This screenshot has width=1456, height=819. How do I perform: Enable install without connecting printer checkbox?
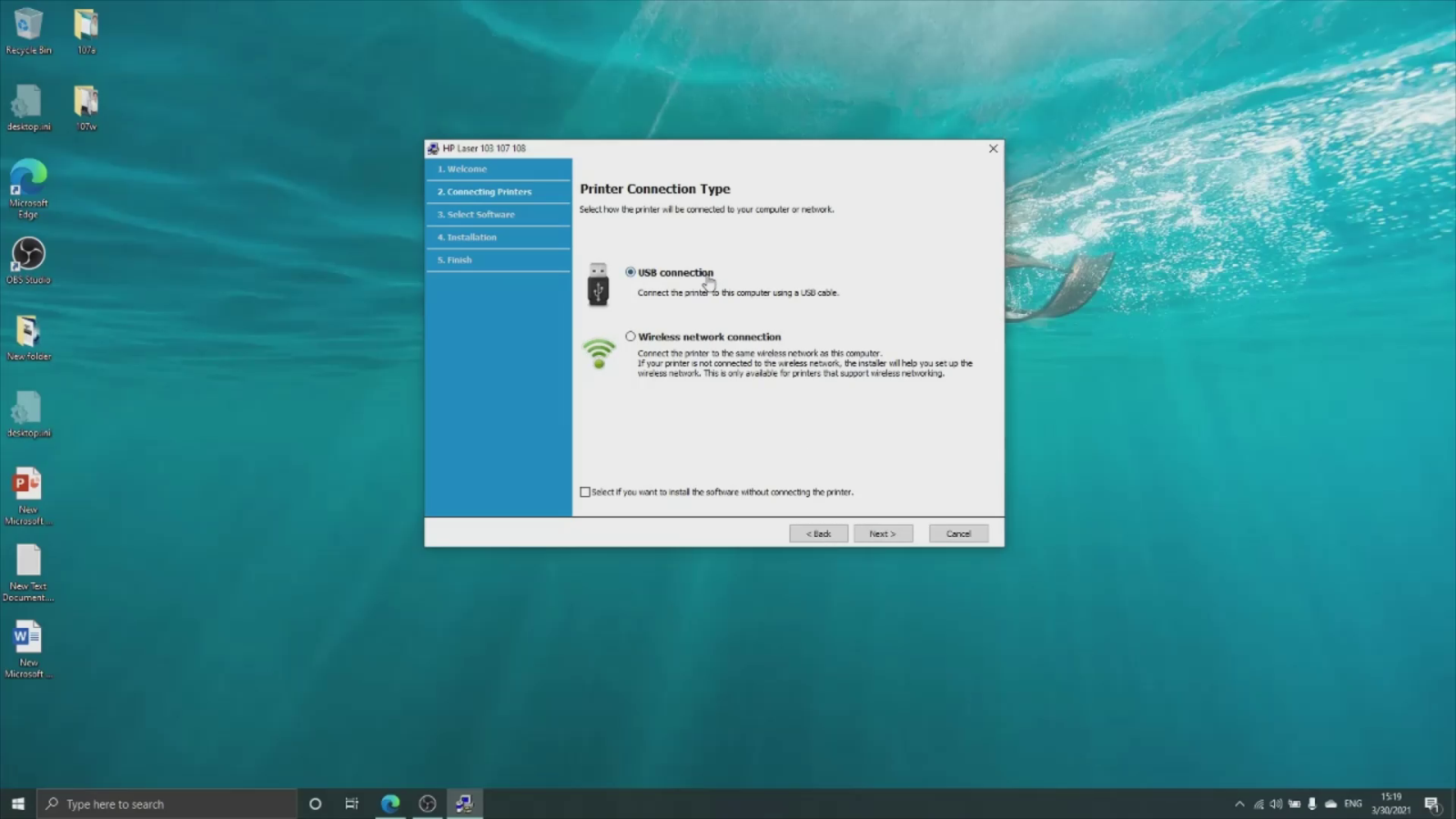(x=585, y=492)
